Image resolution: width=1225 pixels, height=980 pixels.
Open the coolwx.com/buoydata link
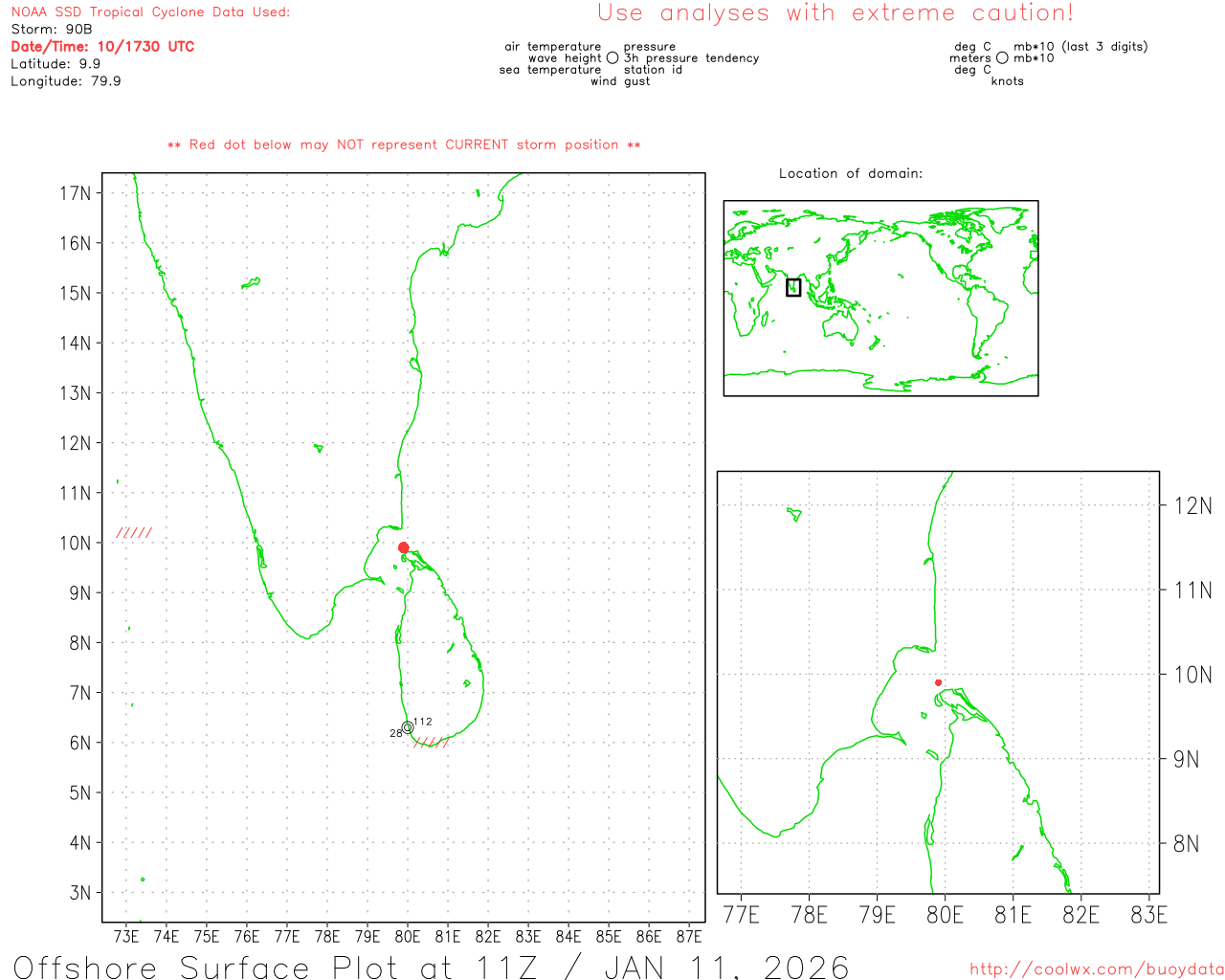pos(1097,969)
